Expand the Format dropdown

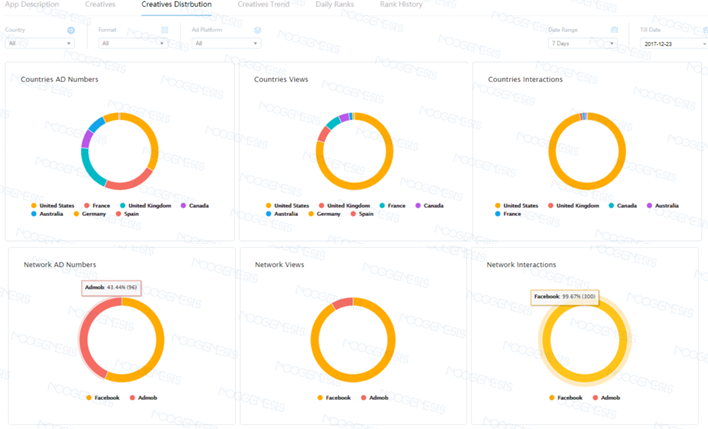(132, 43)
